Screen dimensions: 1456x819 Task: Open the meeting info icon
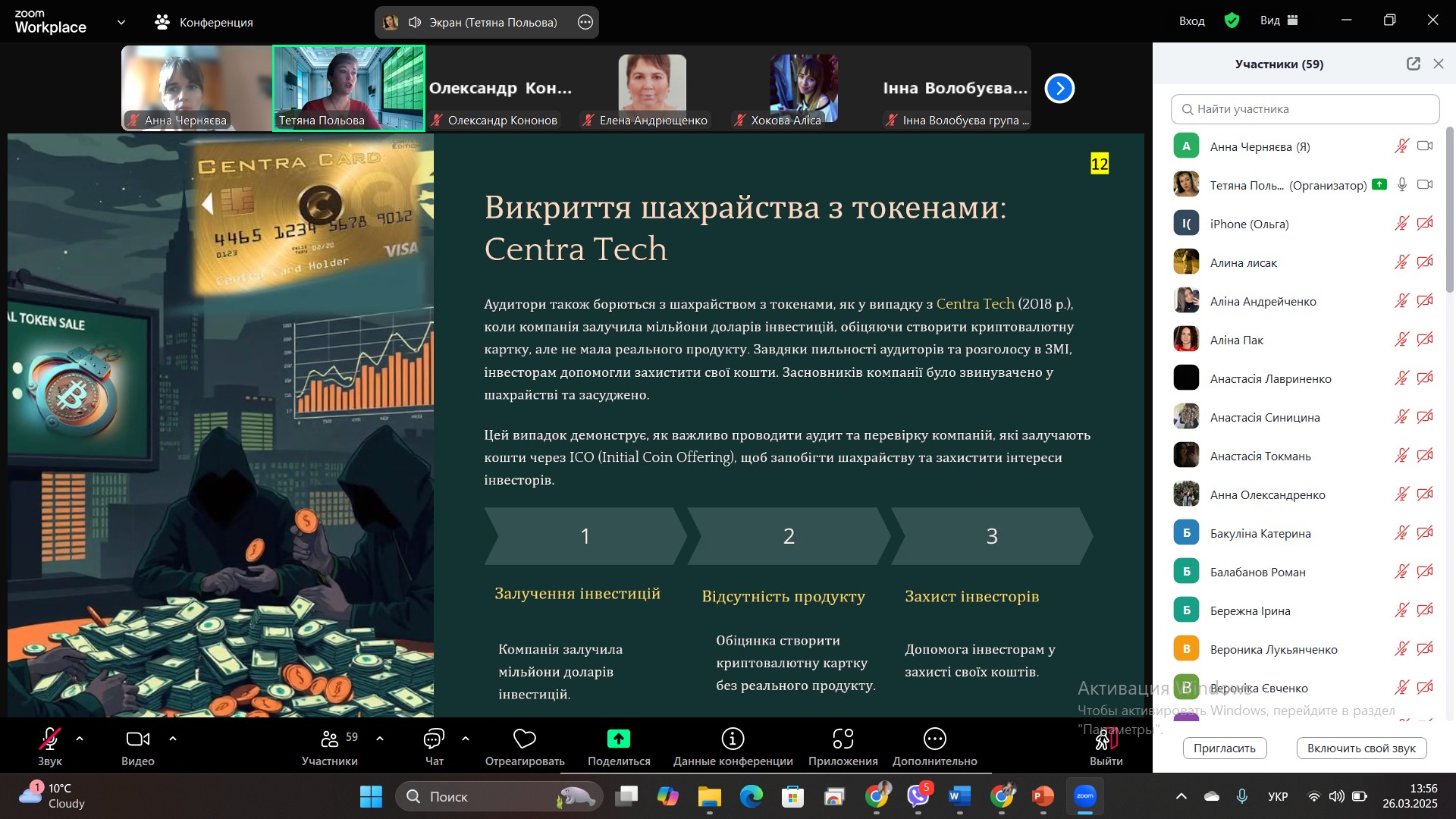[x=732, y=739]
